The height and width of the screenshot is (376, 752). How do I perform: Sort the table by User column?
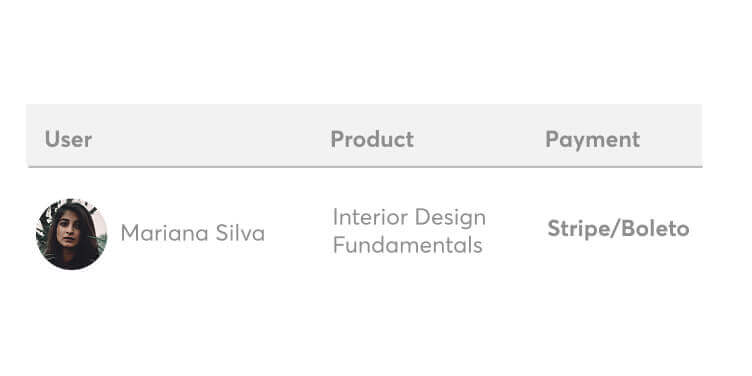(x=68, y=140)
